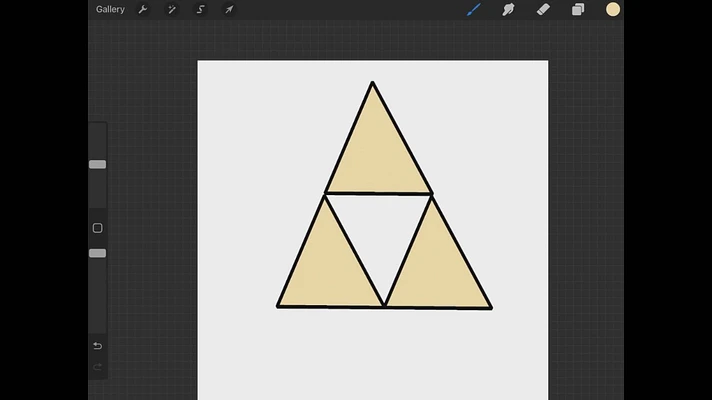This screenshot has width=712, height=400.
Task: Open the active color swatch picker
Action: click(613, 10)
